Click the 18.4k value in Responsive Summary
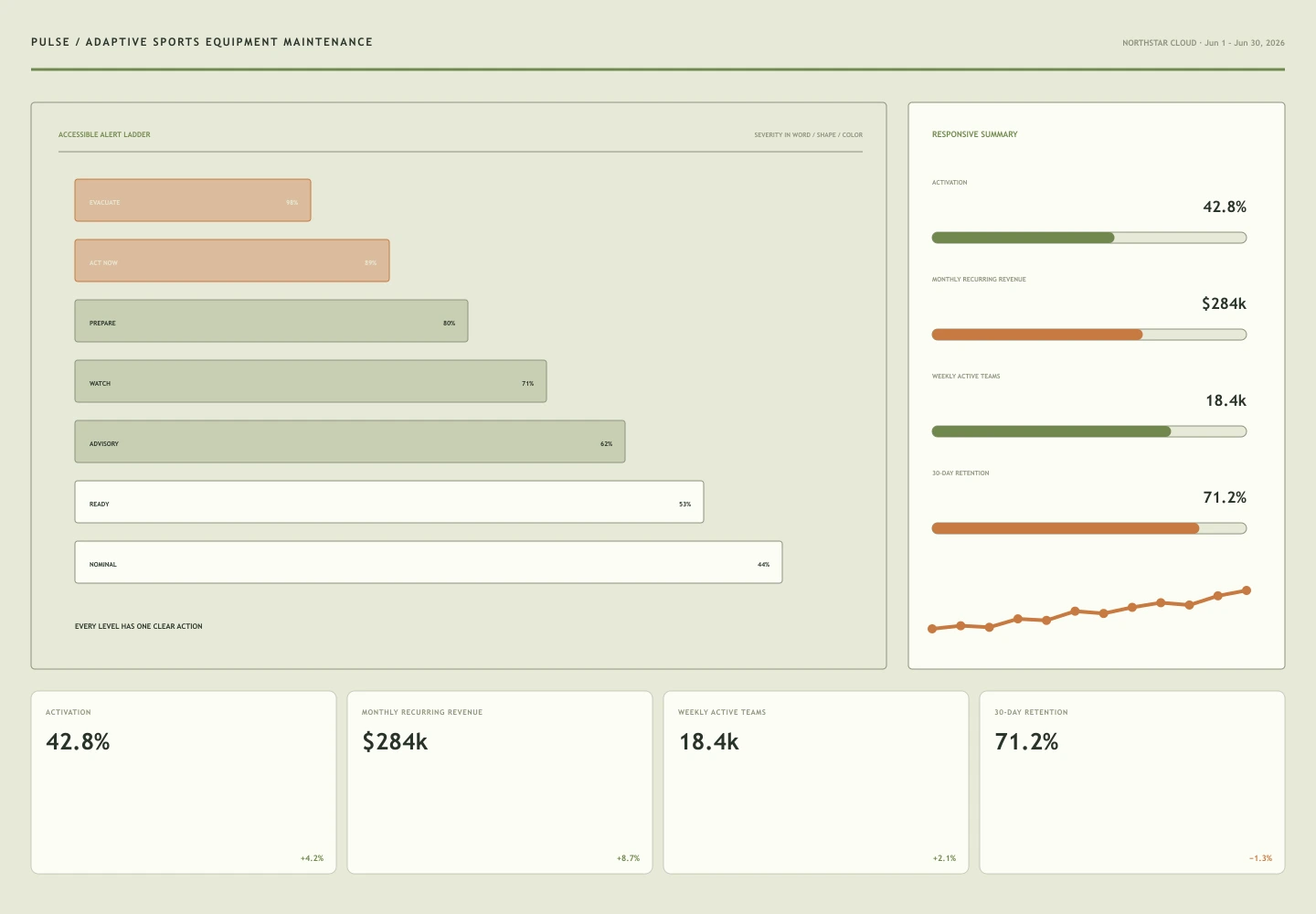 click(1226, 400)
